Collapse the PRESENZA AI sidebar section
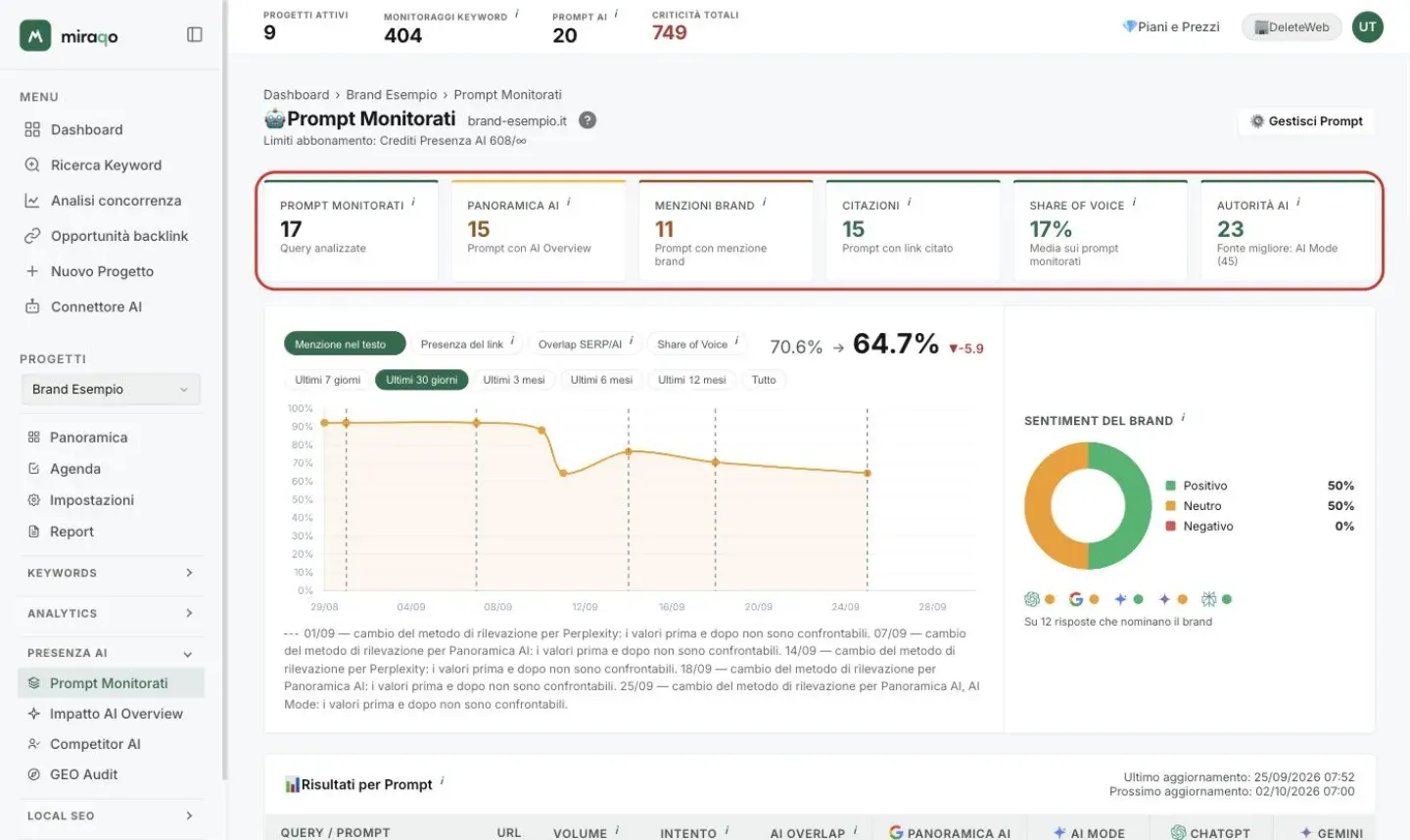Screen dimensions: 1410x840 pos(111,653)
